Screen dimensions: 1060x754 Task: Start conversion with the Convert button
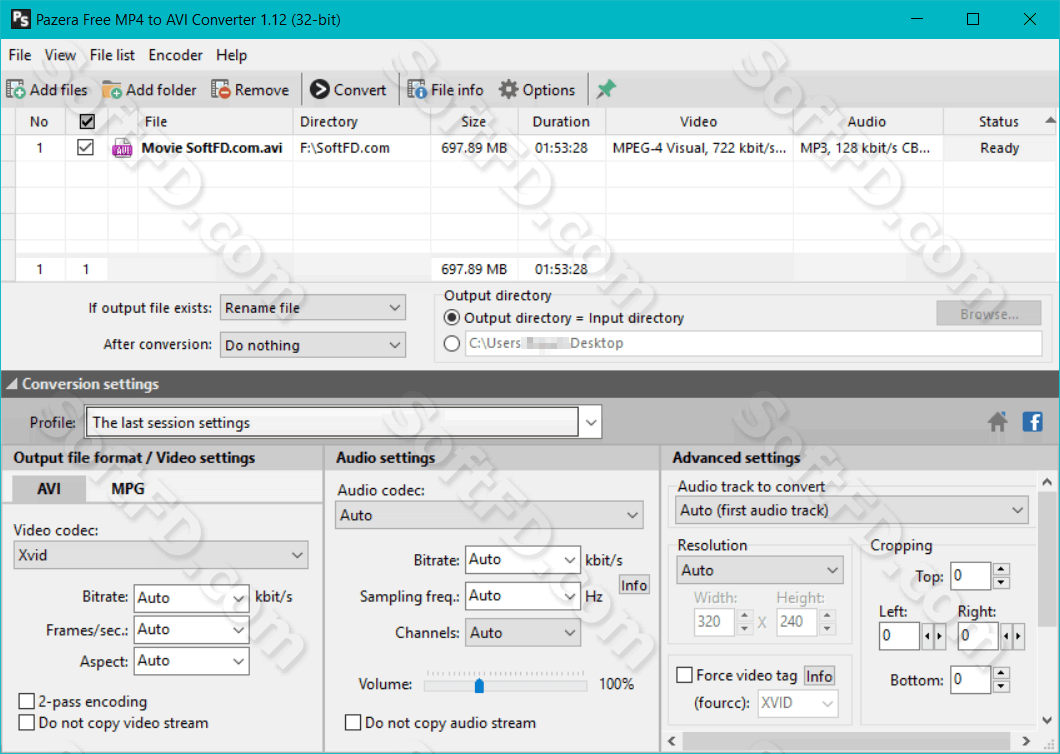coord(347,89)
